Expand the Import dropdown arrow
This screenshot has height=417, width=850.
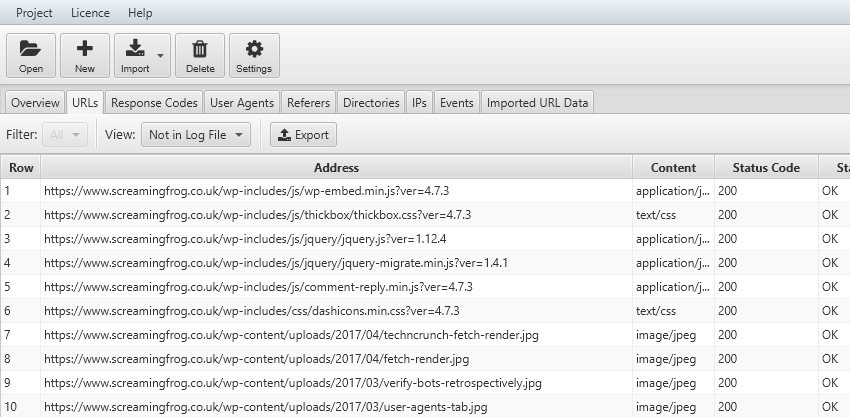(x=160, y=56)
